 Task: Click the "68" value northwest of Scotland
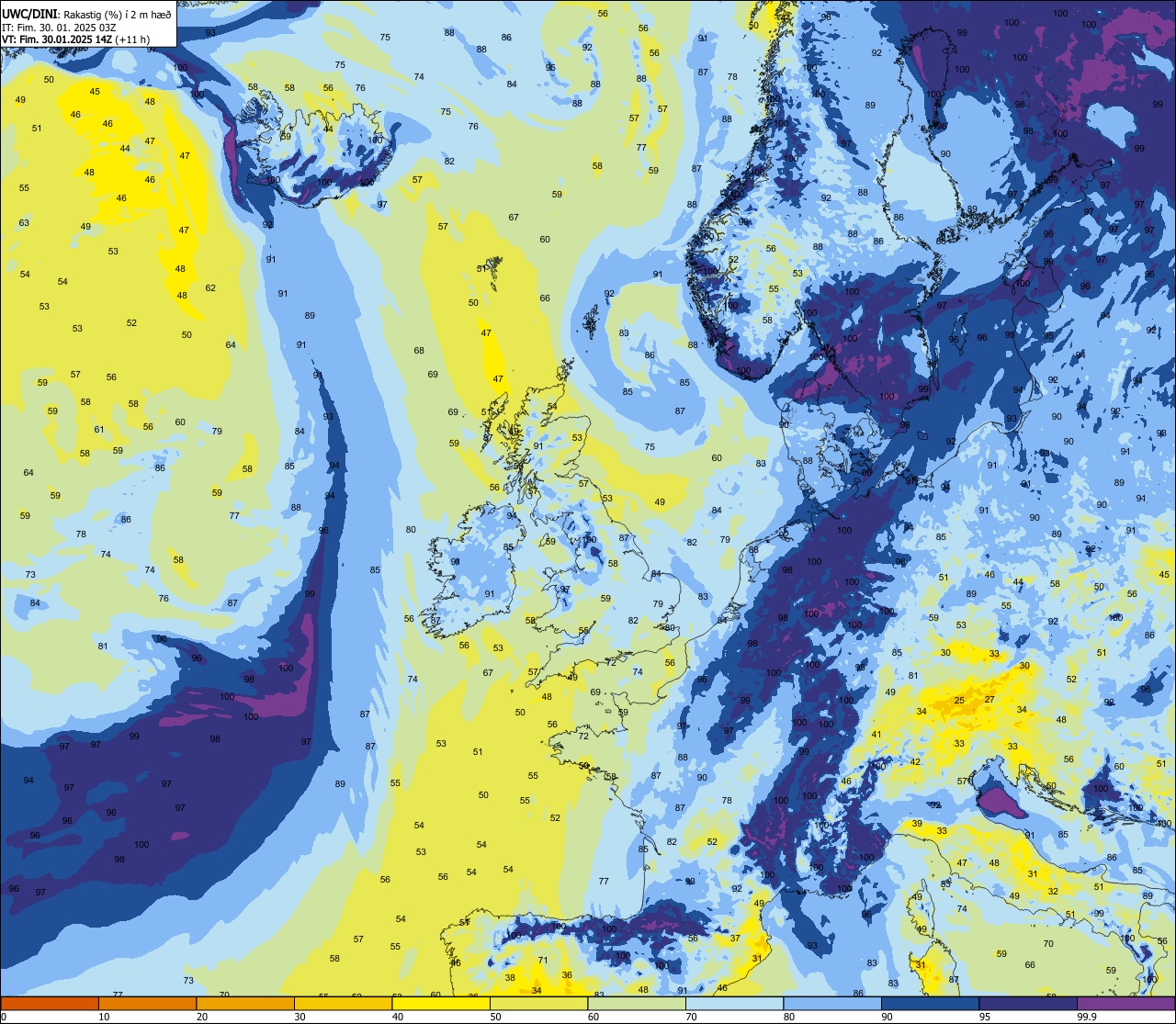coord(419,351)
